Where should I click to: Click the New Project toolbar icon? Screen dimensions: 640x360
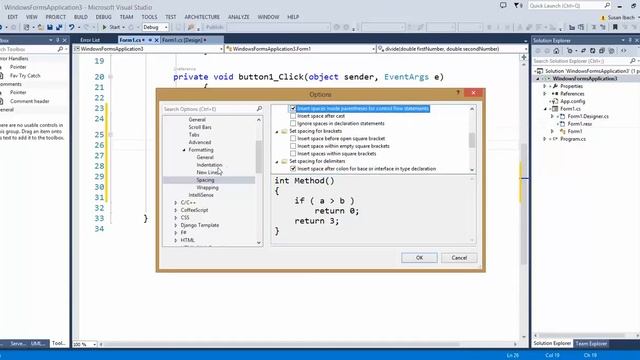27,27
